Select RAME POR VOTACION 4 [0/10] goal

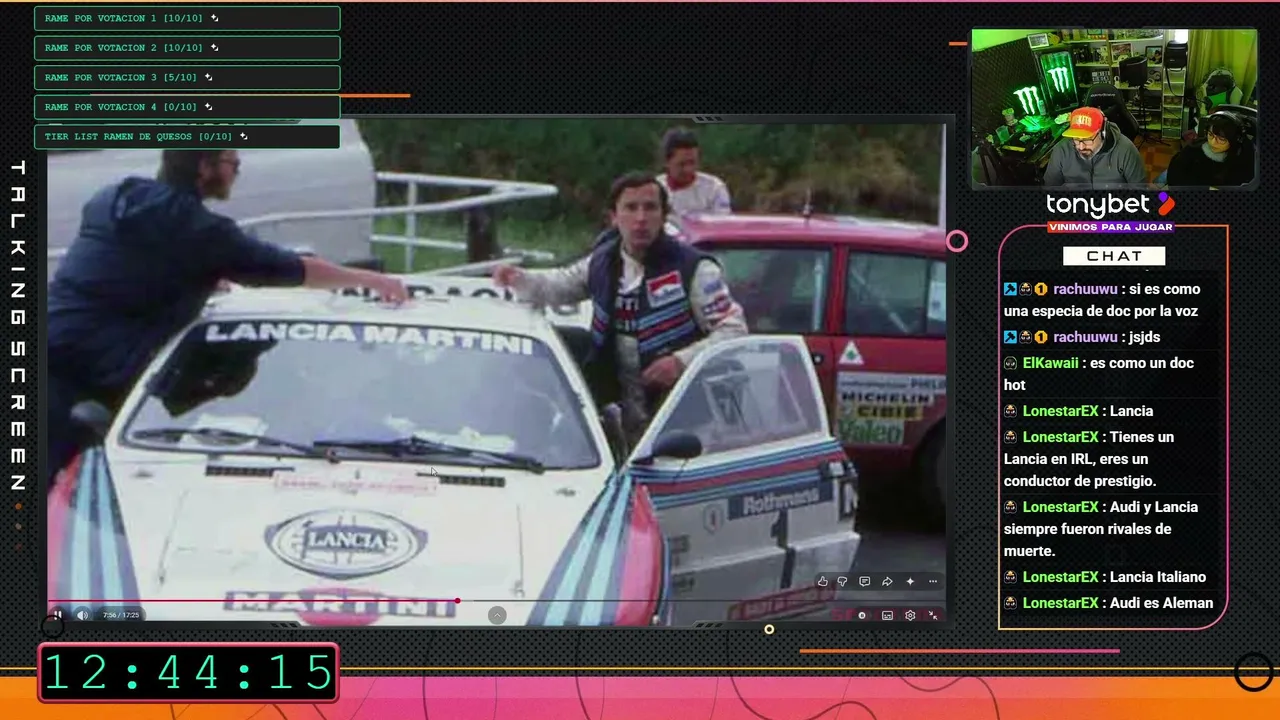coord(187,107)
